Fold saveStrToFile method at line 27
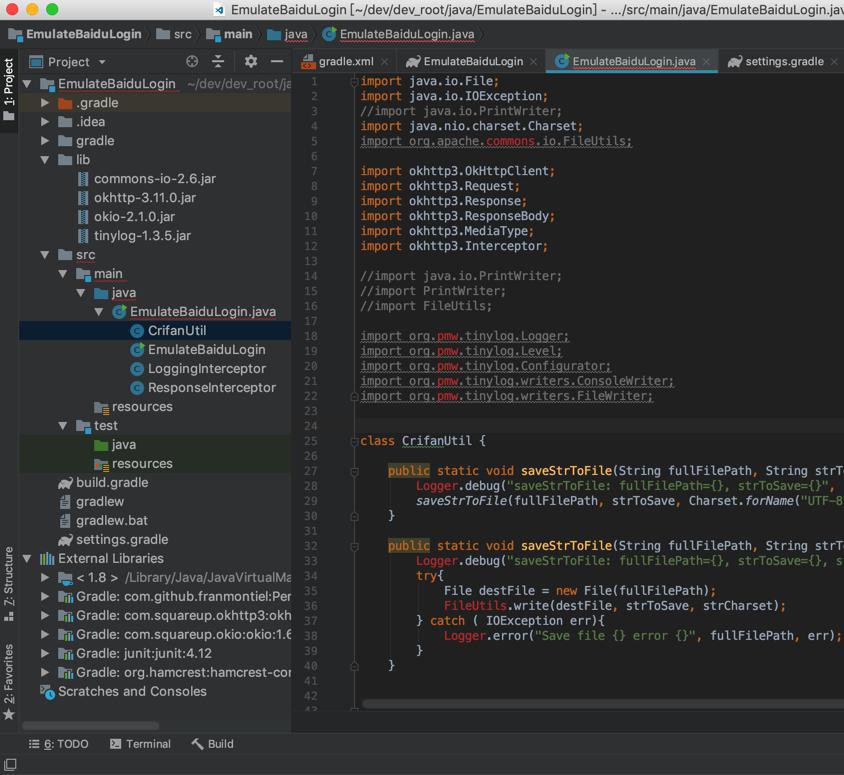Screen dimensions: 844x775 [354, 472]
